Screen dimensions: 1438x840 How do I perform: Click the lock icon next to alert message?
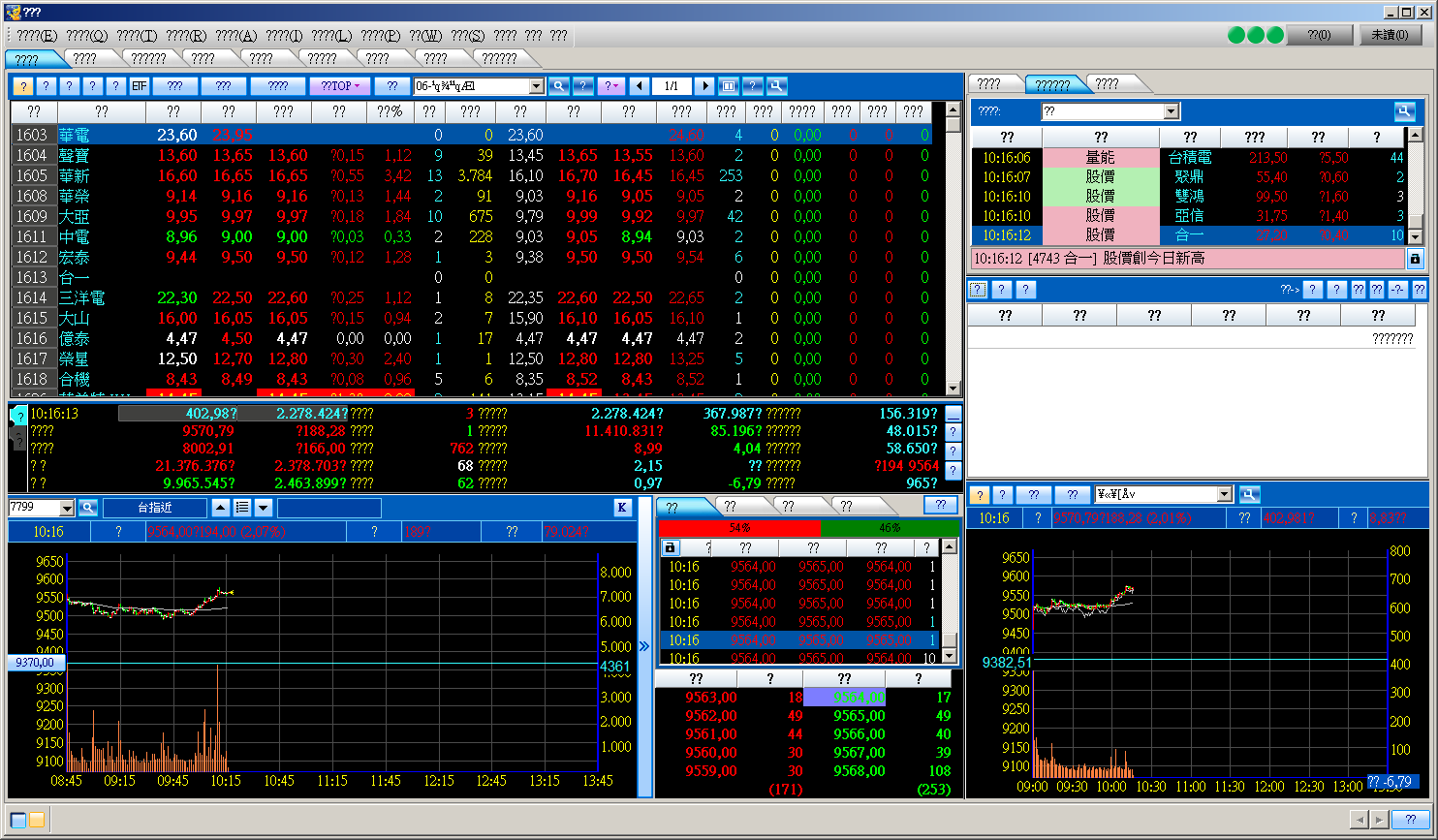(1415, 259)
